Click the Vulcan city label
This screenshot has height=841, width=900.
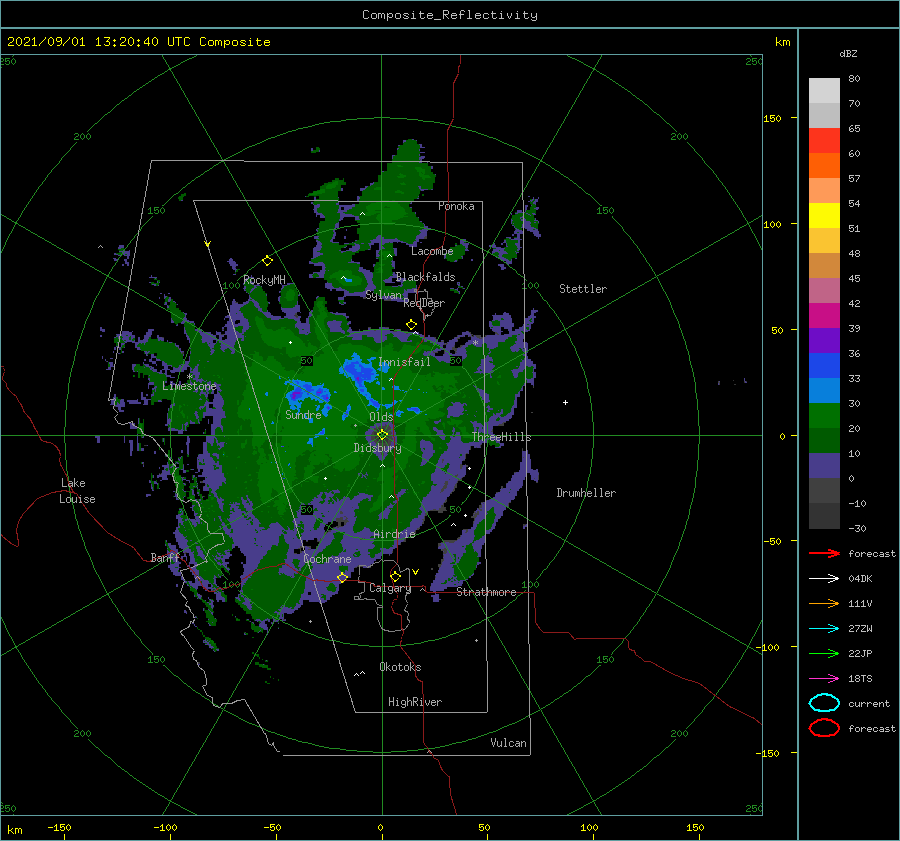click(509, 743)
